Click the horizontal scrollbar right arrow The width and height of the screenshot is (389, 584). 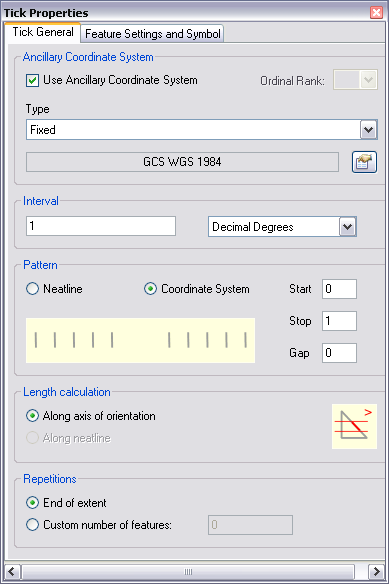coord(376,571)
